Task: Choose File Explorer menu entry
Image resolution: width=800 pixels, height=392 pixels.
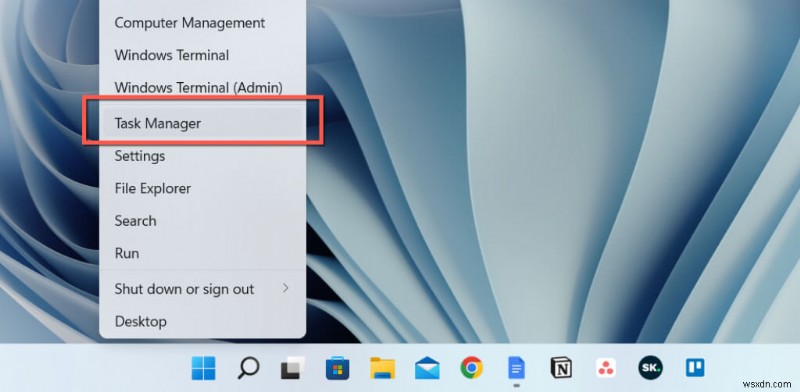Action: click(203, 188)
